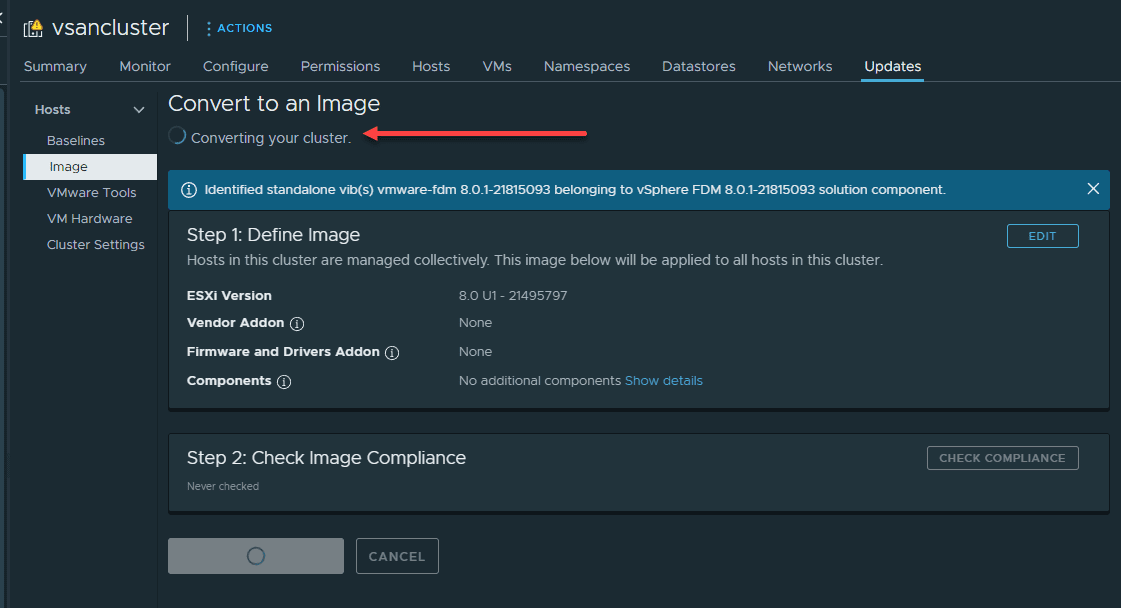Screen dimensions: 1121x608
Task: Switch to the Summary tab
Action: click(x=55, y=66)
